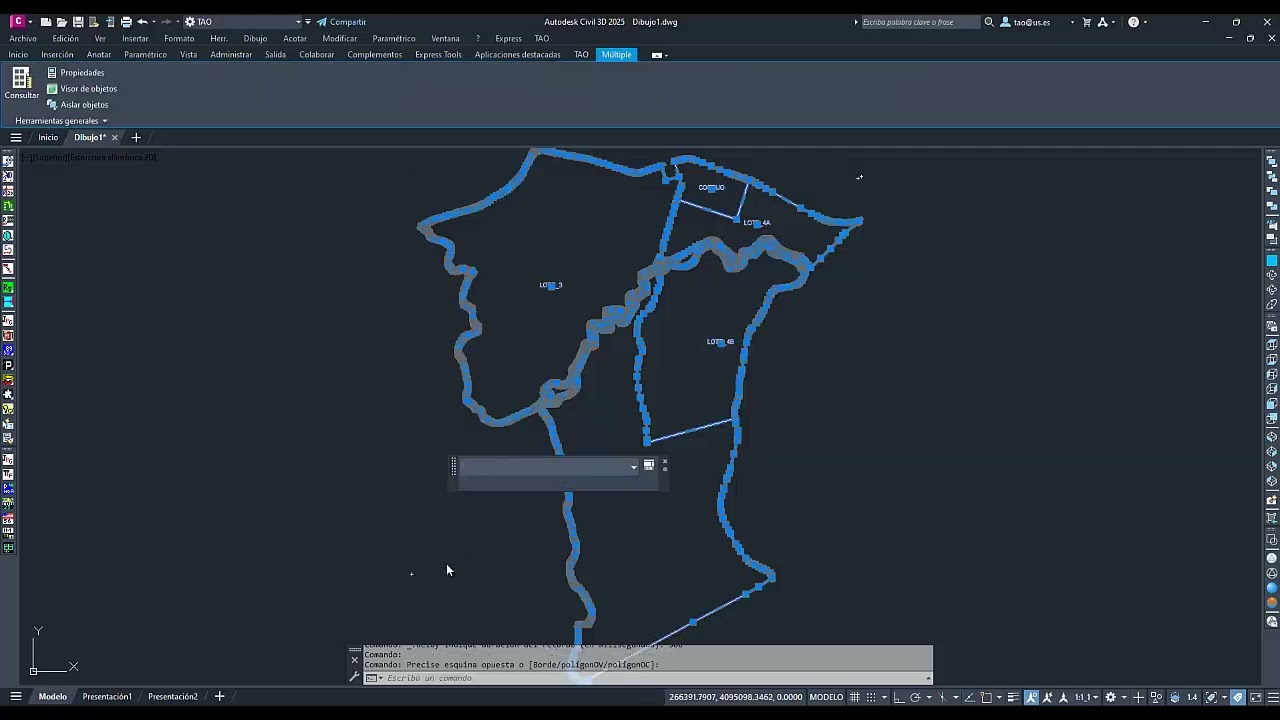Click Aislar objetos
The width and height of the screenshot is (1280, 720).
pyautogui.click(x=77, y=105)
